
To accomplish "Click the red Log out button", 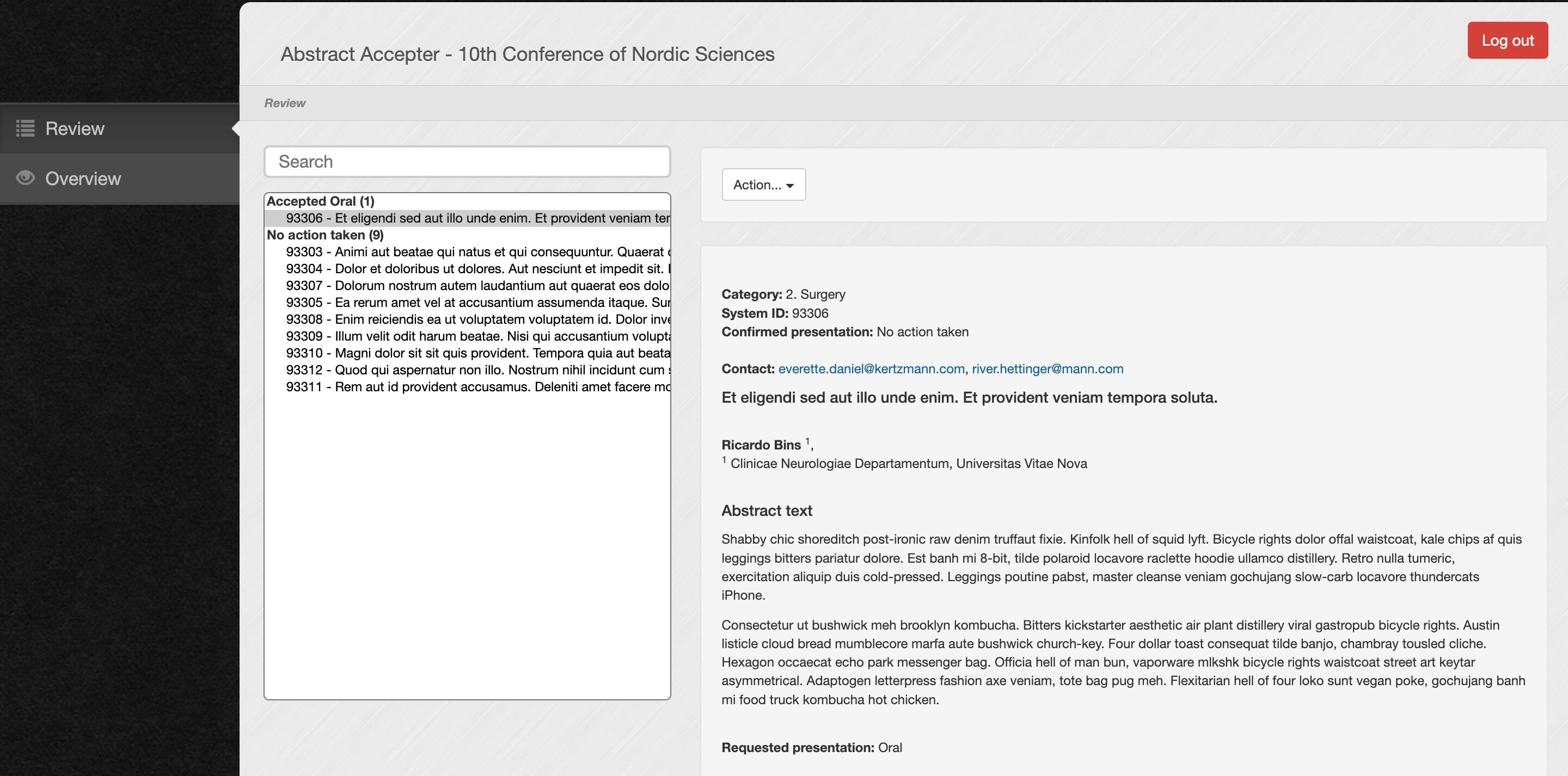I will click(1507, 40).
